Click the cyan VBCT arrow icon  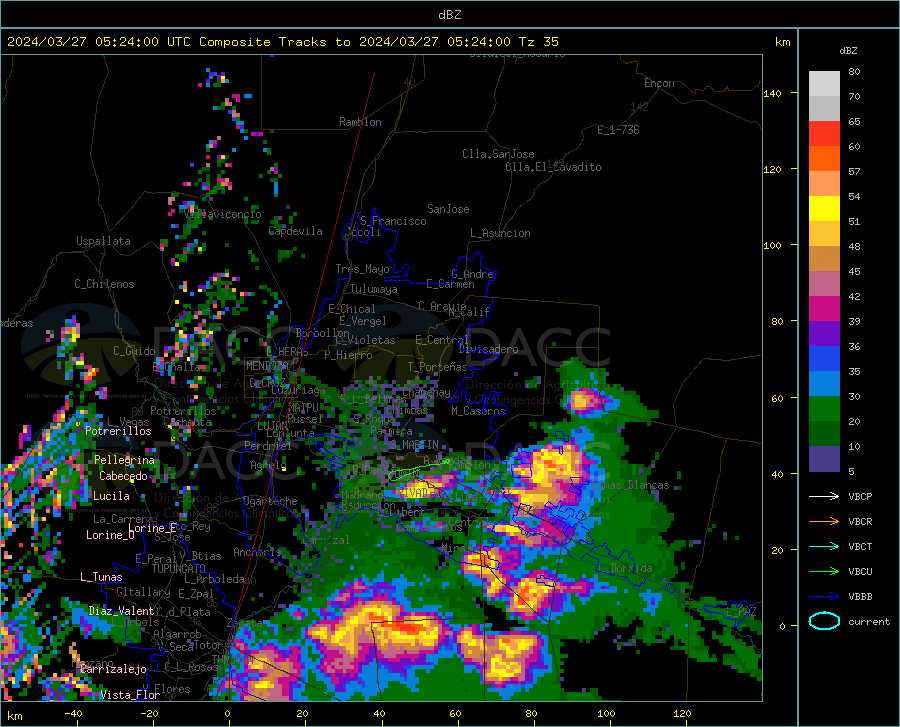[x=824, y=546]
